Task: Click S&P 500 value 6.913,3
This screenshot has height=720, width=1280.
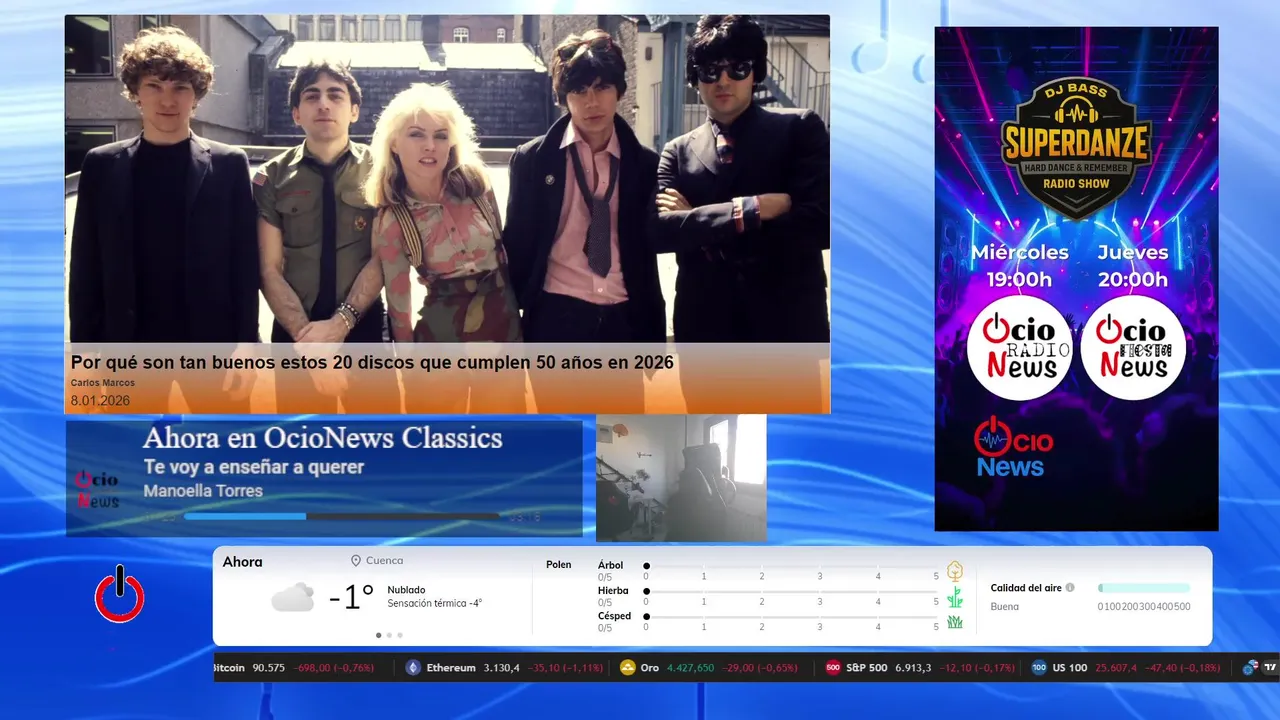Action: 914,668
